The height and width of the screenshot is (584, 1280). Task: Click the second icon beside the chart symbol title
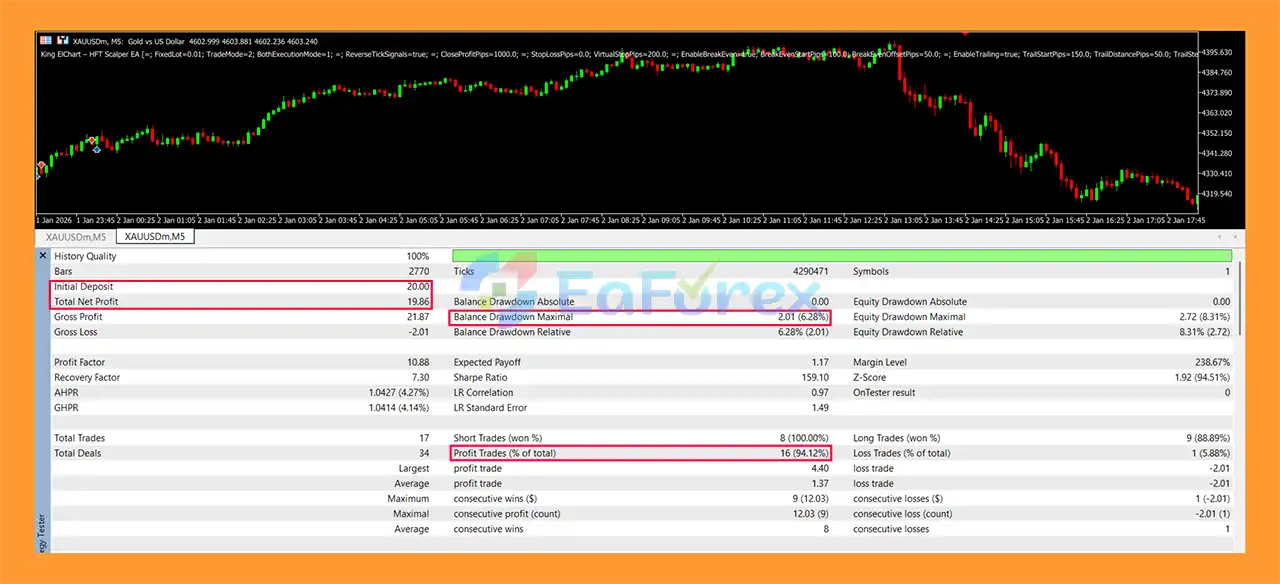click(x=60, y=39)
